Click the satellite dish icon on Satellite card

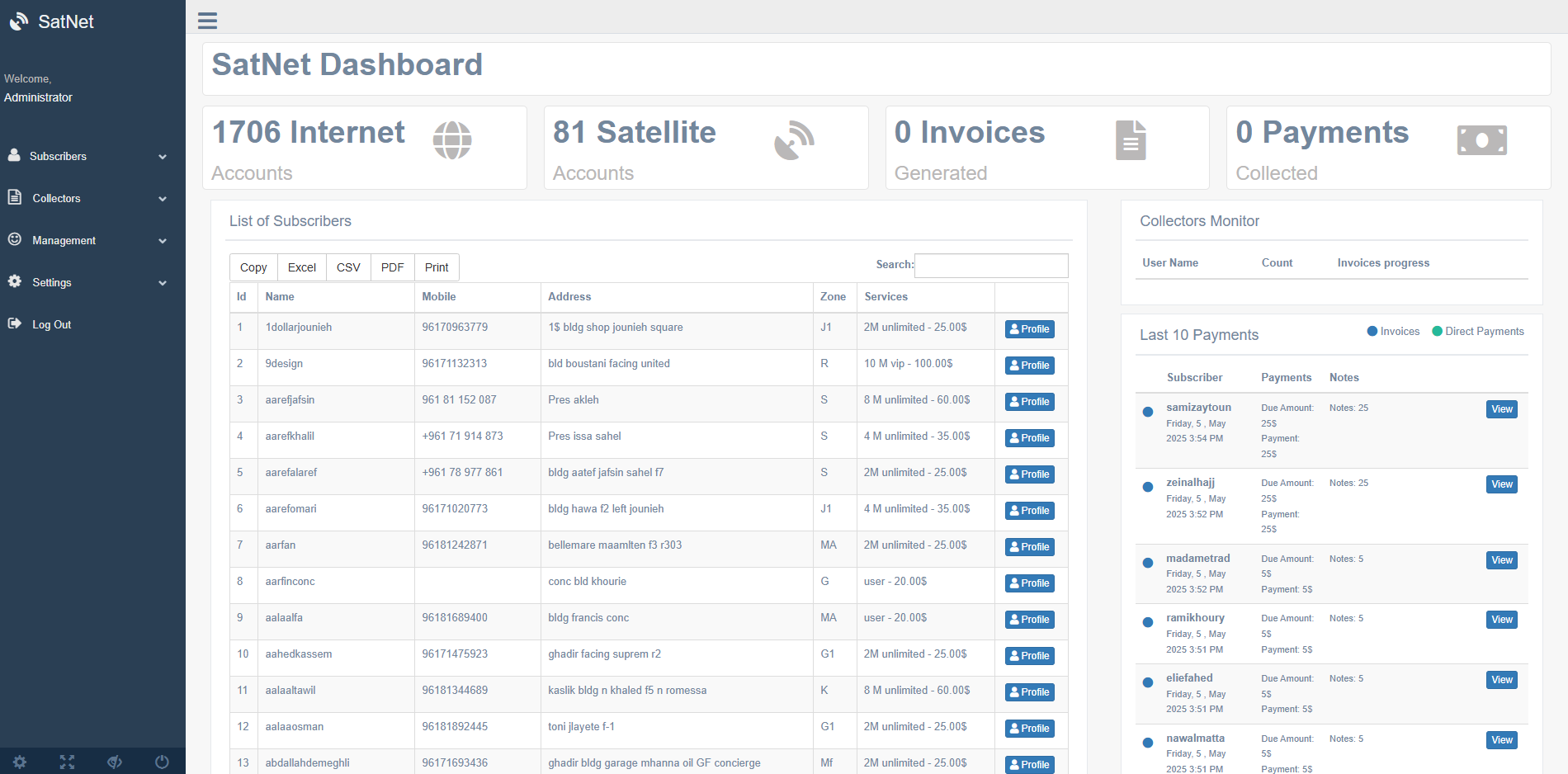[794, 140]
